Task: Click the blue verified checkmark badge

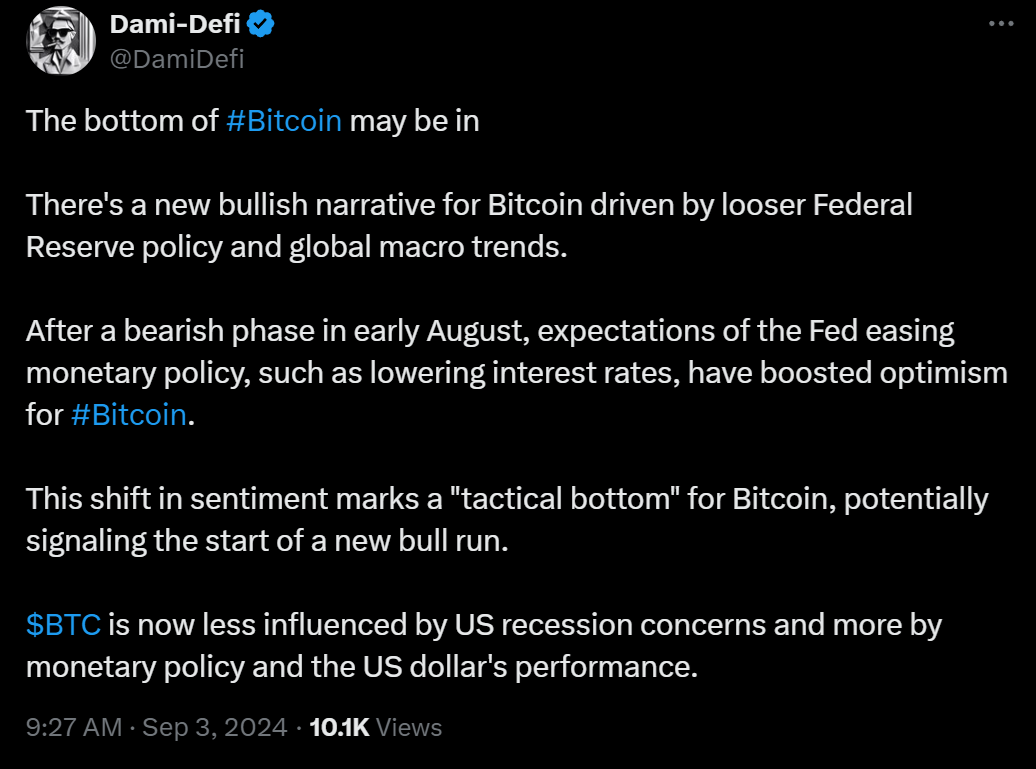Action: [x=261, y=25]
